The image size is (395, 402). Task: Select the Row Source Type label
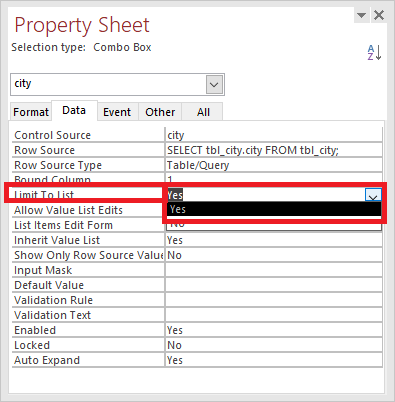click(58, 165)
